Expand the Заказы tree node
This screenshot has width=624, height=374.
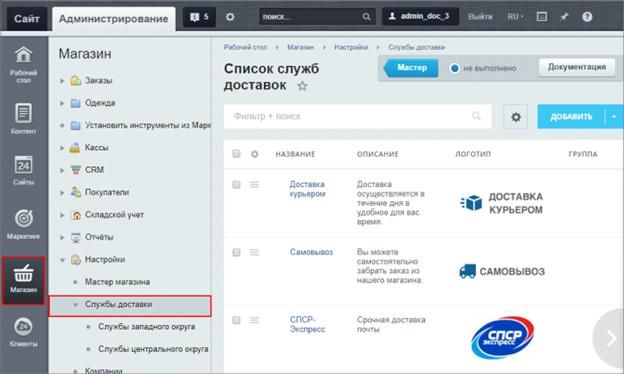click(62, 81)
